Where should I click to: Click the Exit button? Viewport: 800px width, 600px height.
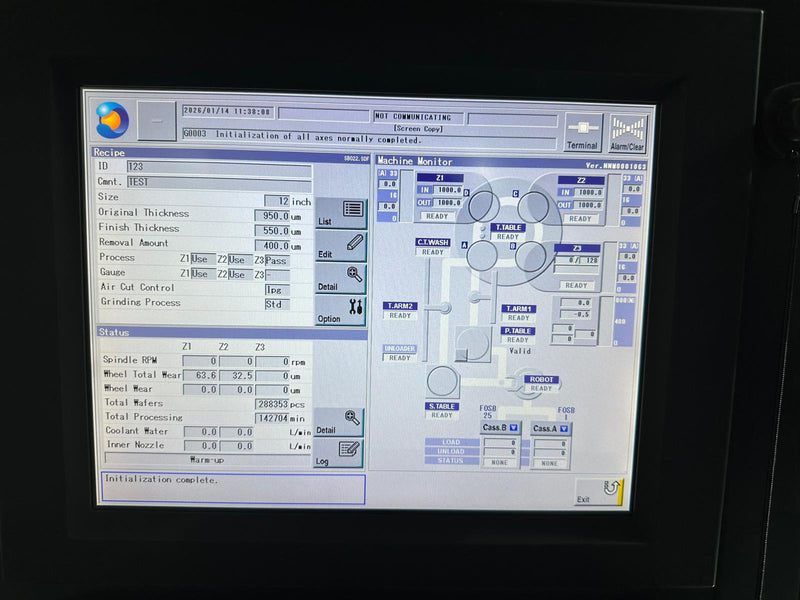(x=599, y=492)
